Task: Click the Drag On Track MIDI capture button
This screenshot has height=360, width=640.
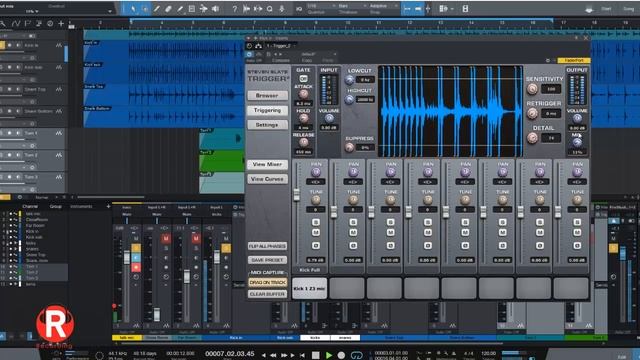Action: pyautogui.click(x=267, y=282)
